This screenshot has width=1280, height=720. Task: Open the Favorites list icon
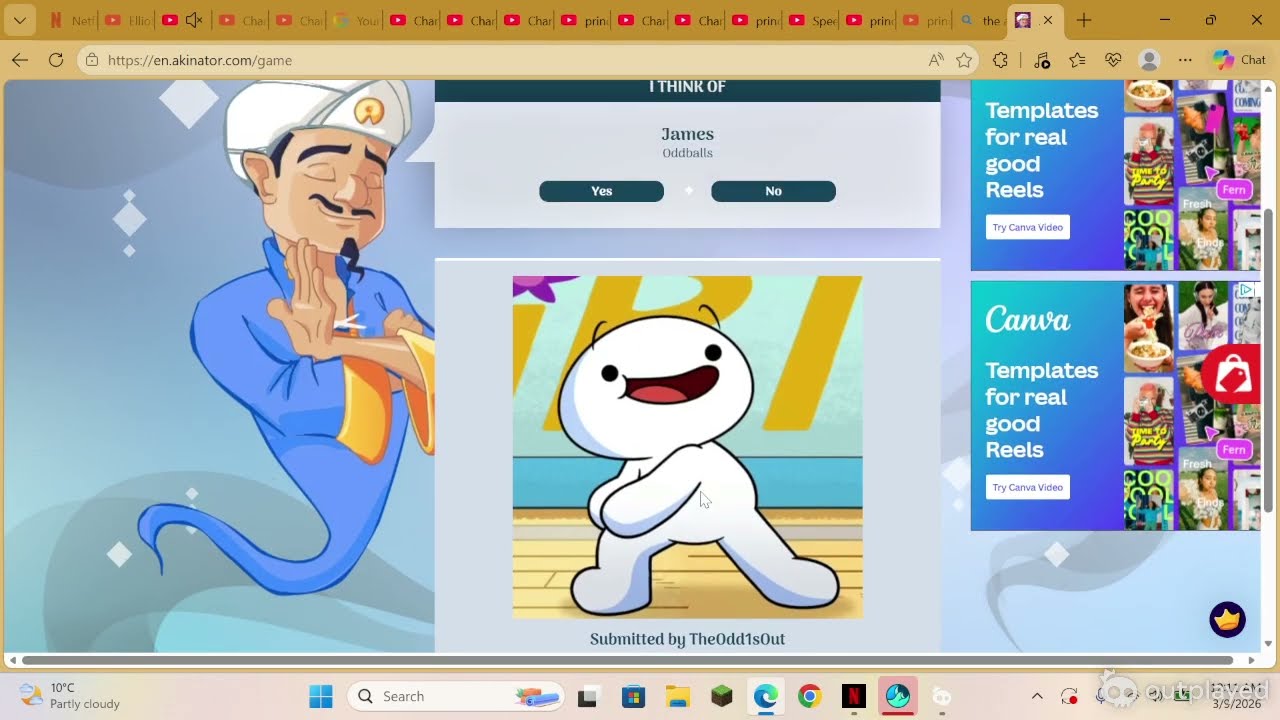(x=1077, y=60)
